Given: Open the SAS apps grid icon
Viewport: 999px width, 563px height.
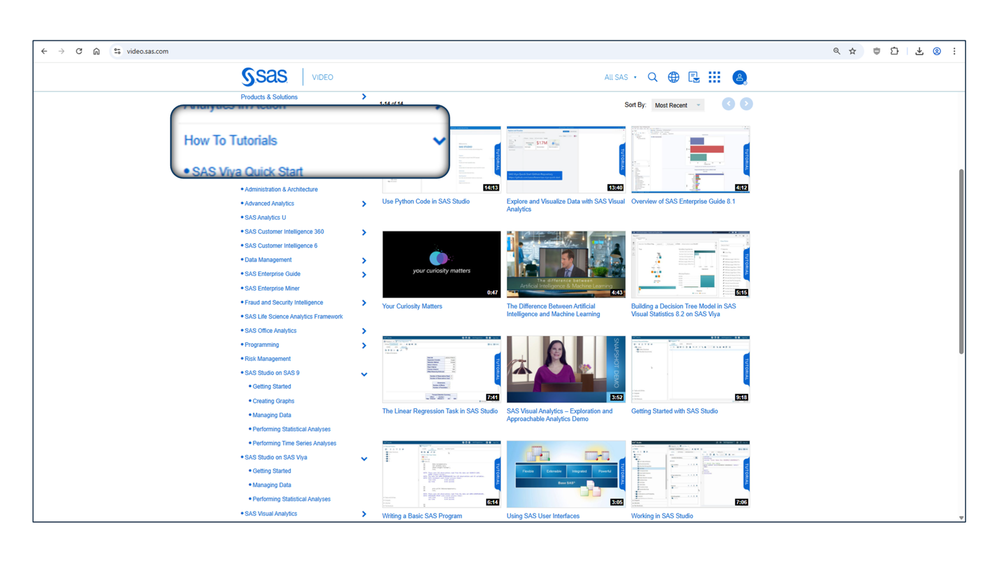Looking at the screenshot, I should point(715,77).
